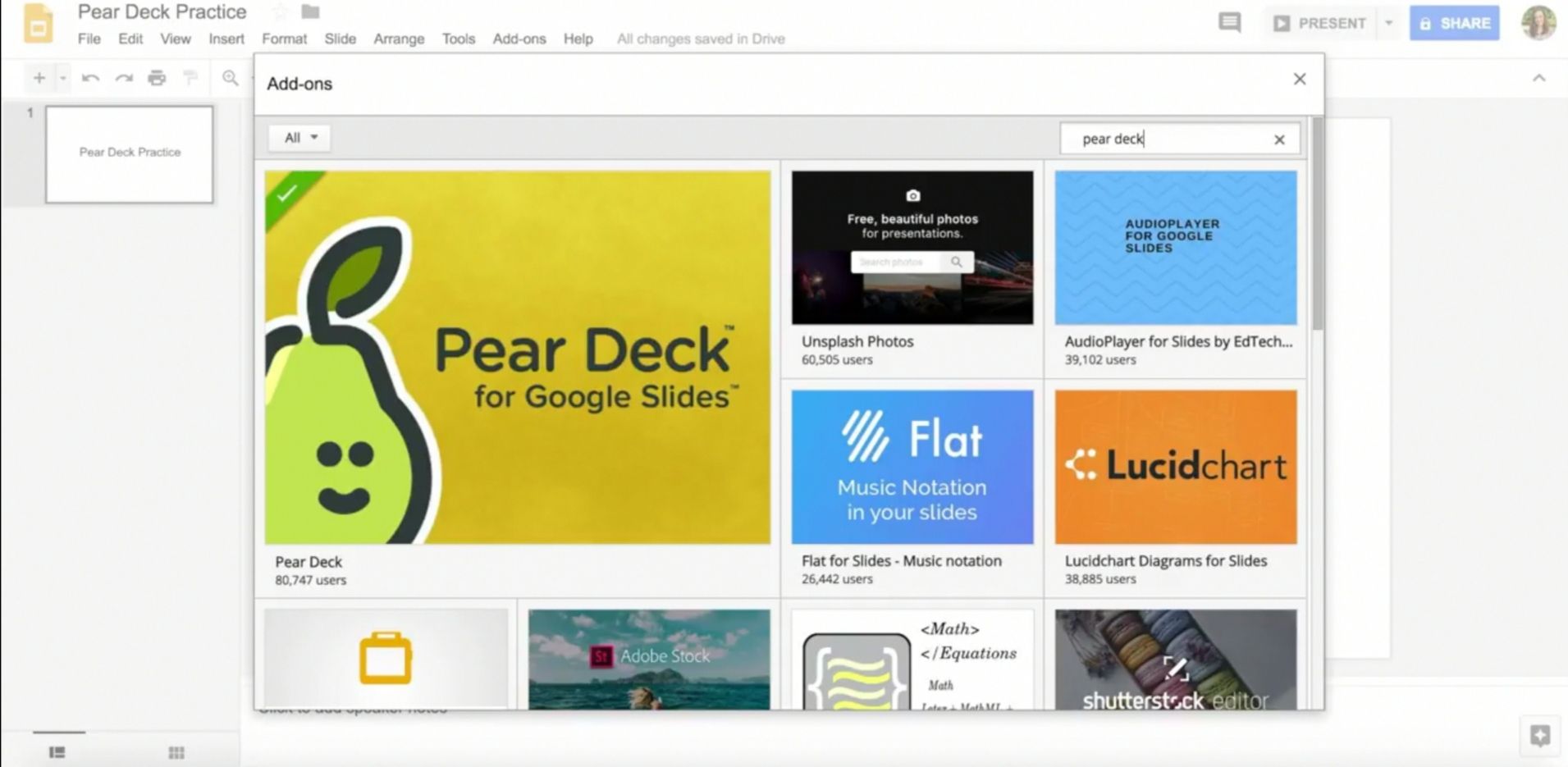Open the AudioPlayer for Slides add-on image
The image size is (1568, 767).
click(1176, 247)
